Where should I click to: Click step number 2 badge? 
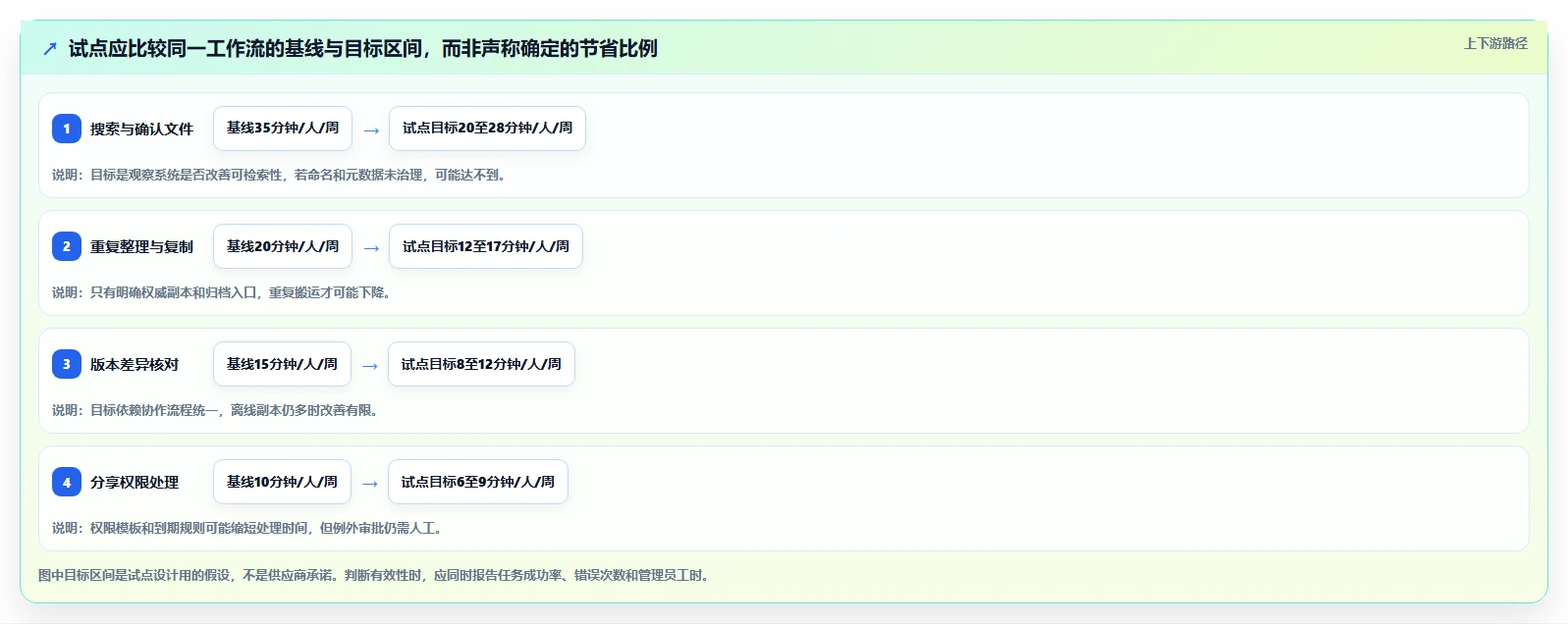coord(67,246)
